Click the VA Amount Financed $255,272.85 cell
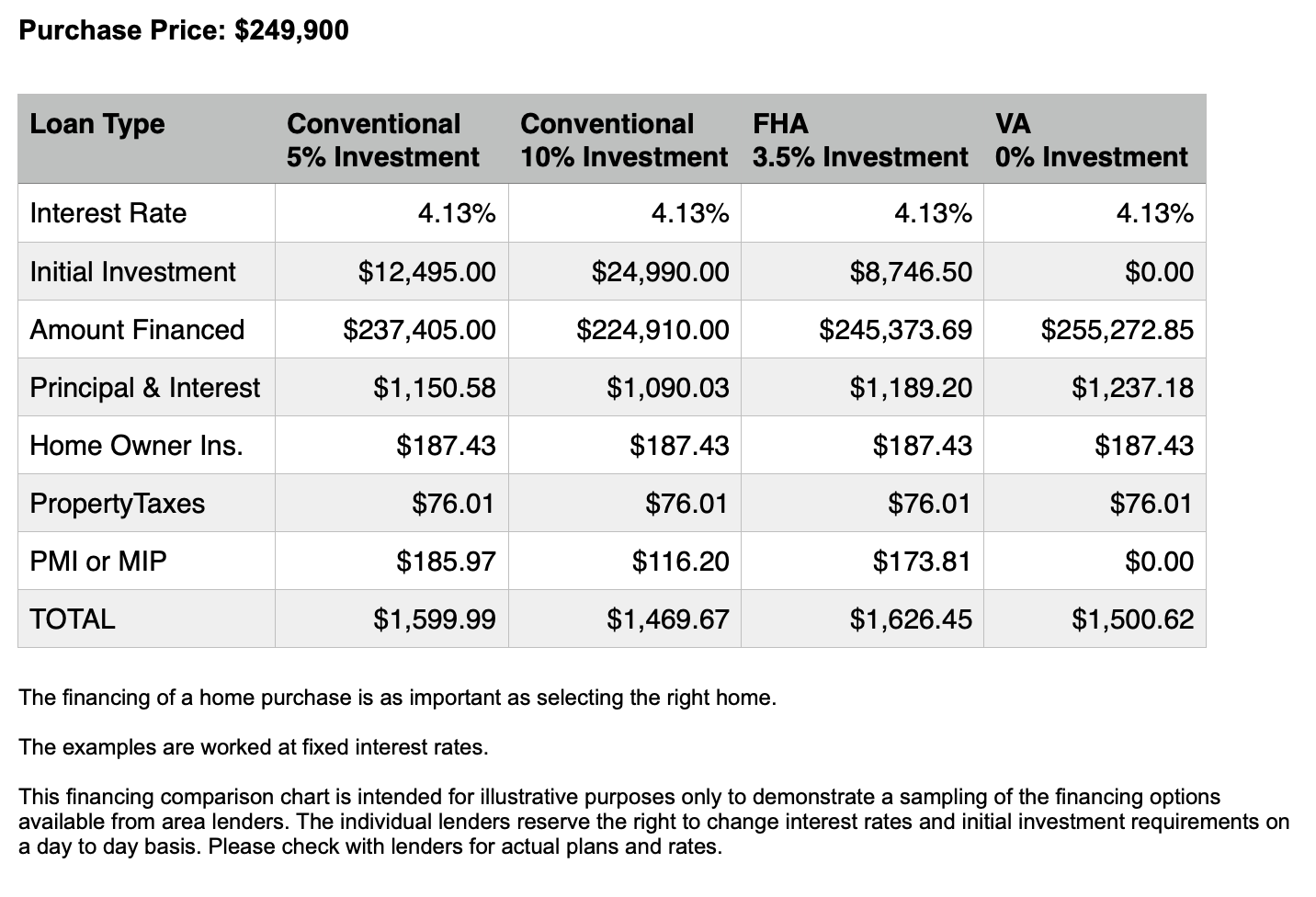The height and width of the screenshot is (897, 1316). 1095,329
